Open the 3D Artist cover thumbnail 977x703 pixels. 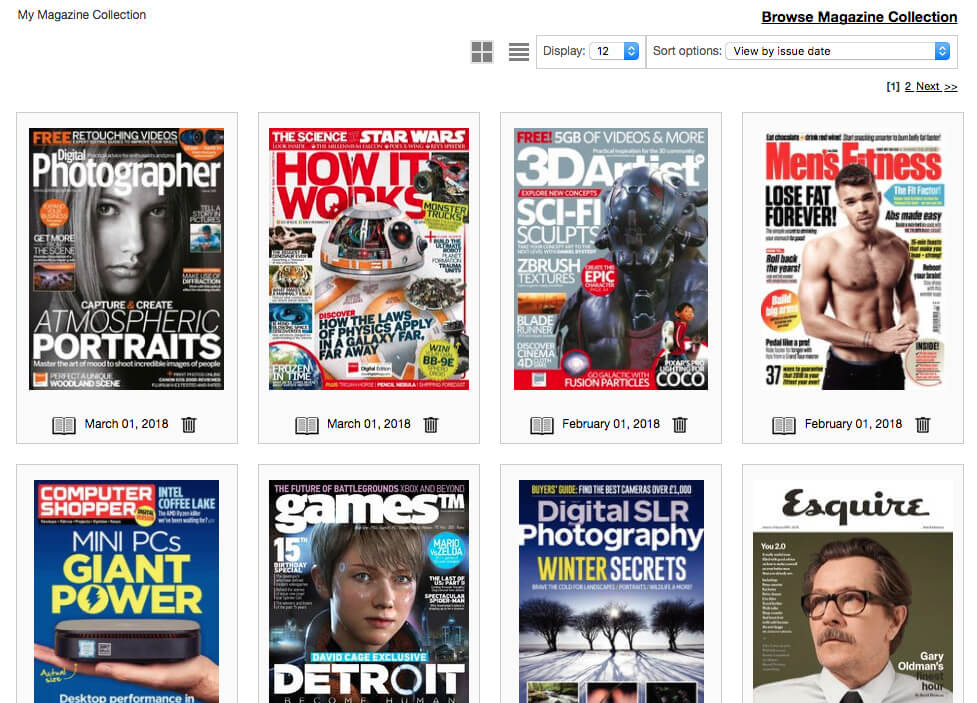[x=611, y=259]
